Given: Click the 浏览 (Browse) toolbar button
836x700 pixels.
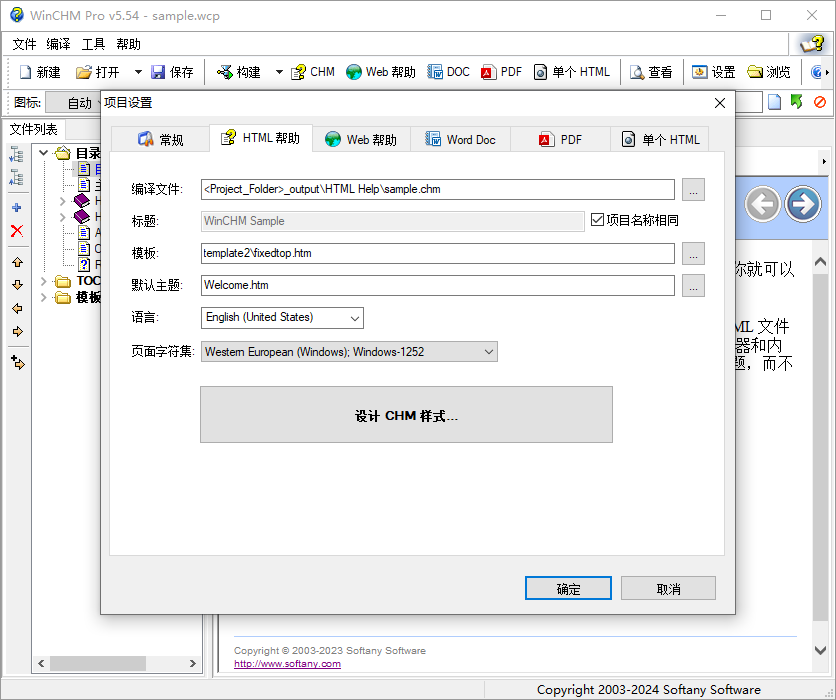Looking at the screenshot, I should (x=768, y=72).
